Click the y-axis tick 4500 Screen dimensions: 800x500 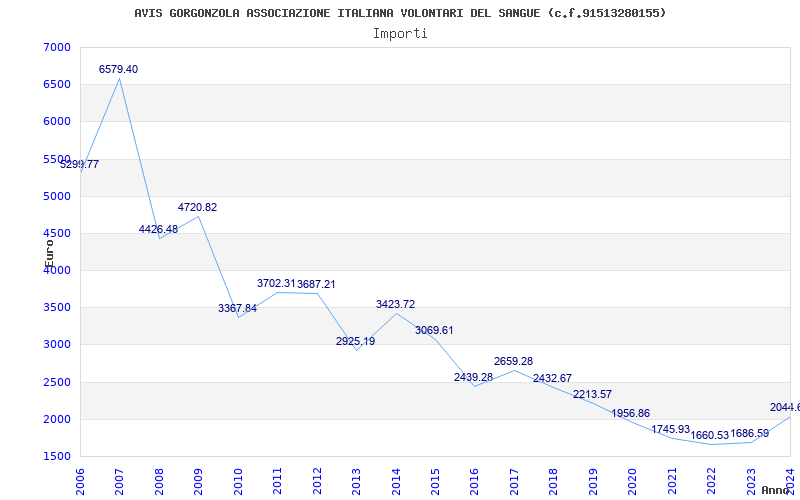tap(57, 234)
